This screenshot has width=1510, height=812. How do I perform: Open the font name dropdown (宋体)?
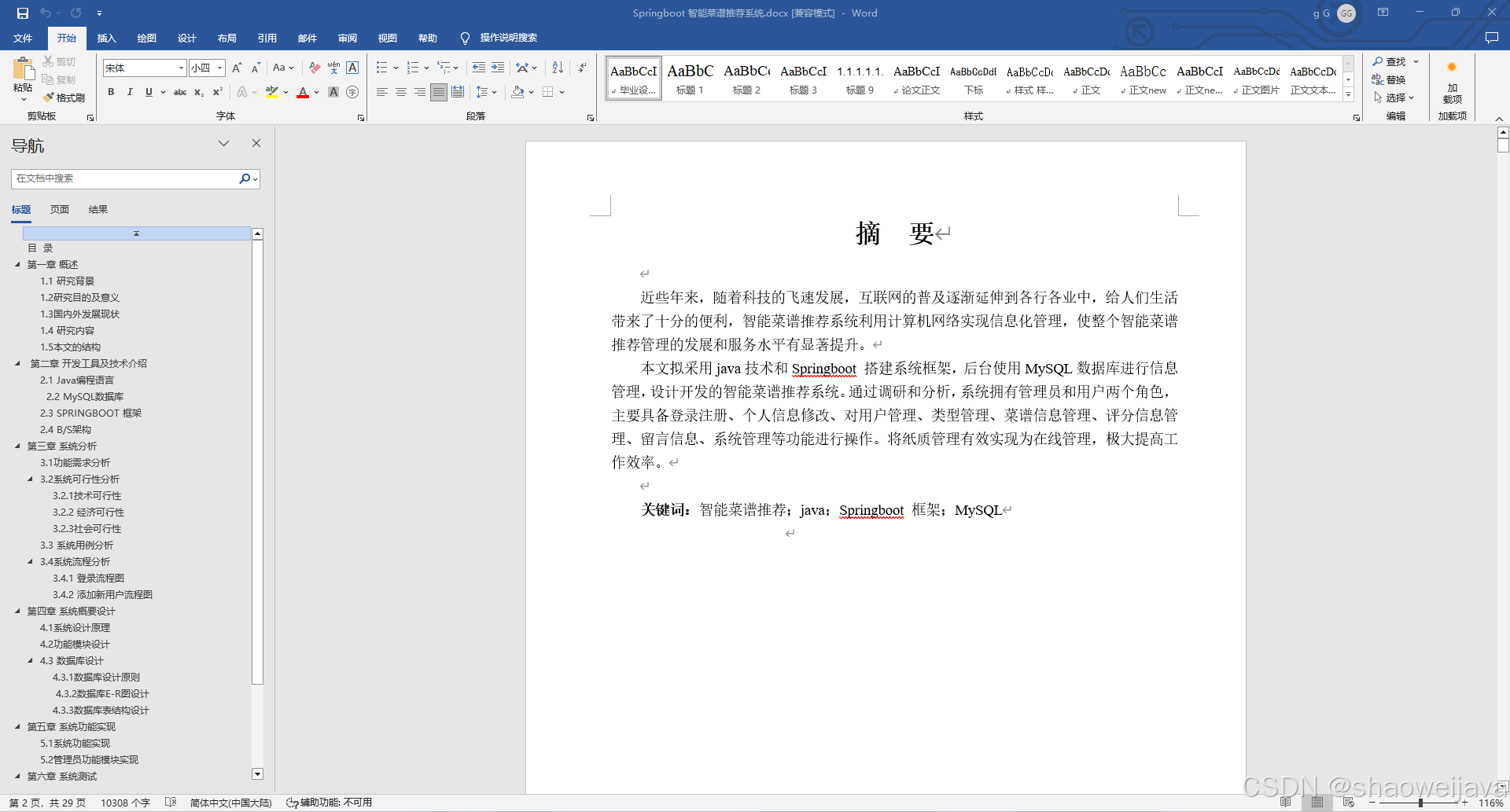[181, 68]
